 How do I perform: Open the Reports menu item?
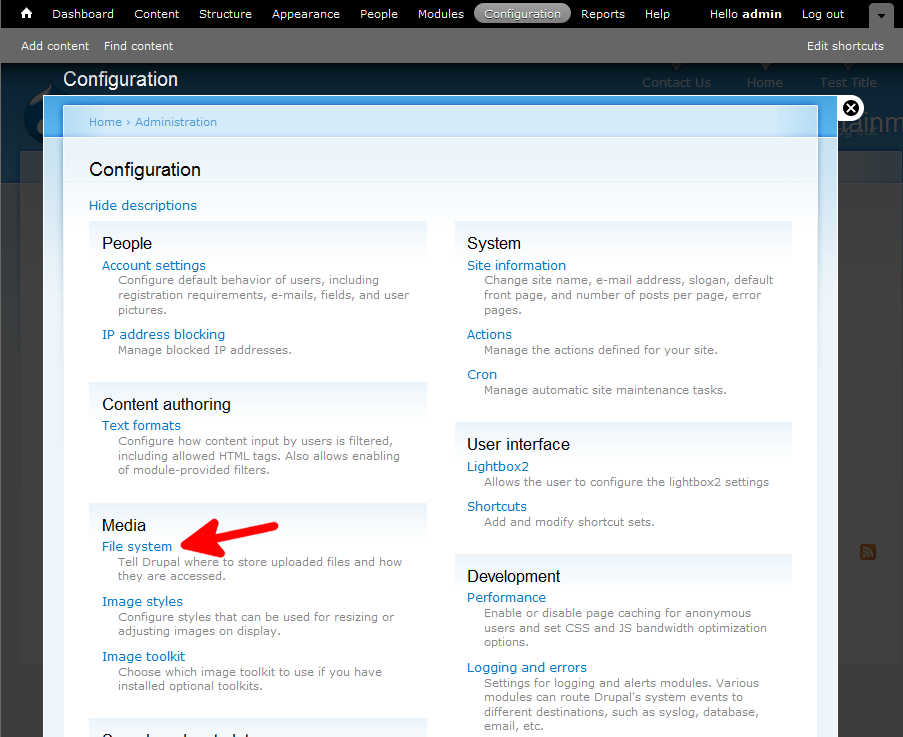(x=602, y=14)
